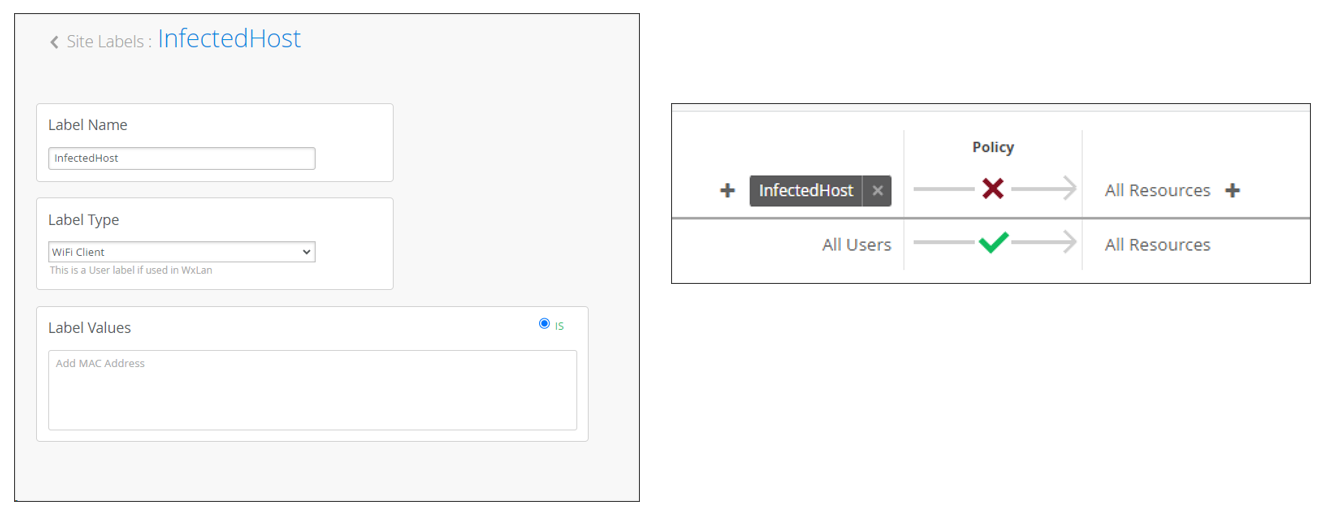
Task: Click All Resources in the InfectedHost row
Action: (1157, 190)
